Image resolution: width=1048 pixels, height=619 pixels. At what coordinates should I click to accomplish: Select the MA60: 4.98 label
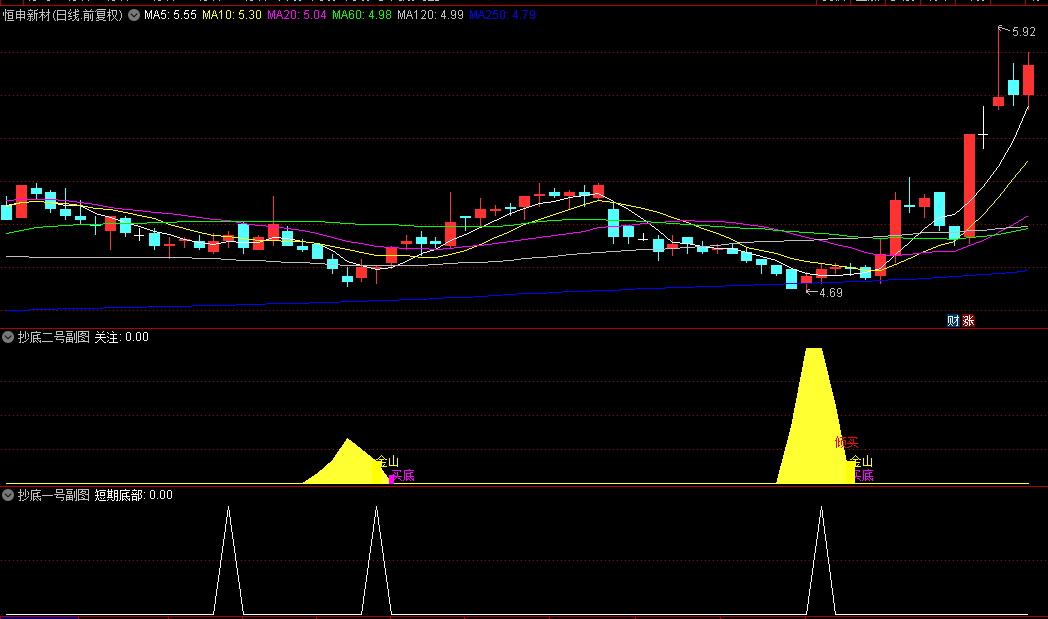tap(362, 15)
